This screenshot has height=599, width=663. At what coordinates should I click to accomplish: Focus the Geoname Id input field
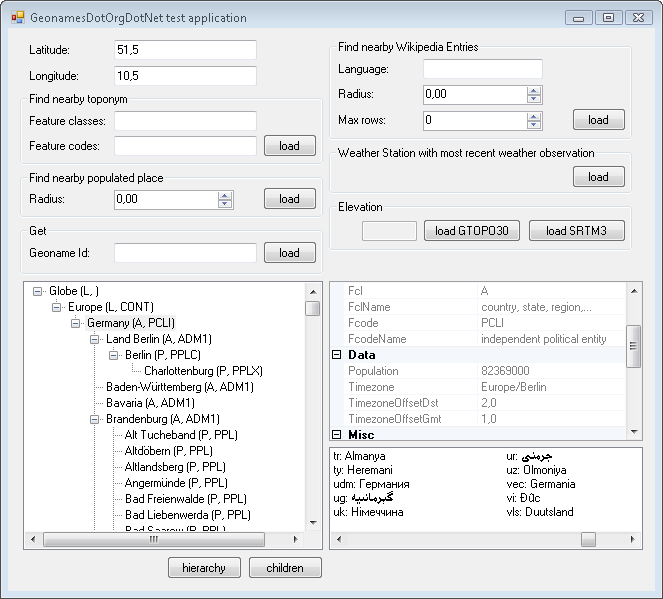[185, 253]
